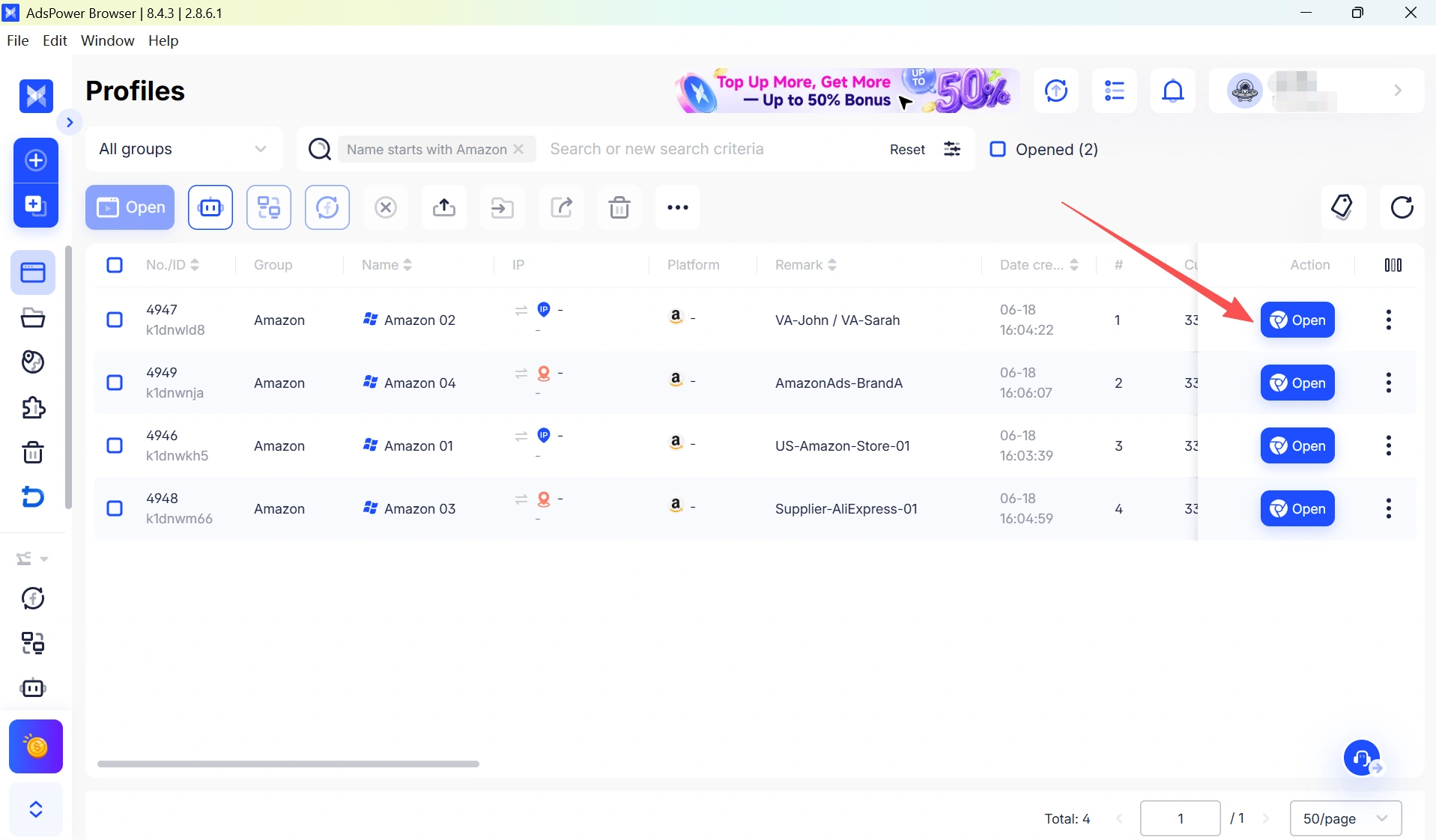Viewport: 1436px width, 840px height.
Task: Open the sidebar RPA robot icon
Action: click(33, 688)
